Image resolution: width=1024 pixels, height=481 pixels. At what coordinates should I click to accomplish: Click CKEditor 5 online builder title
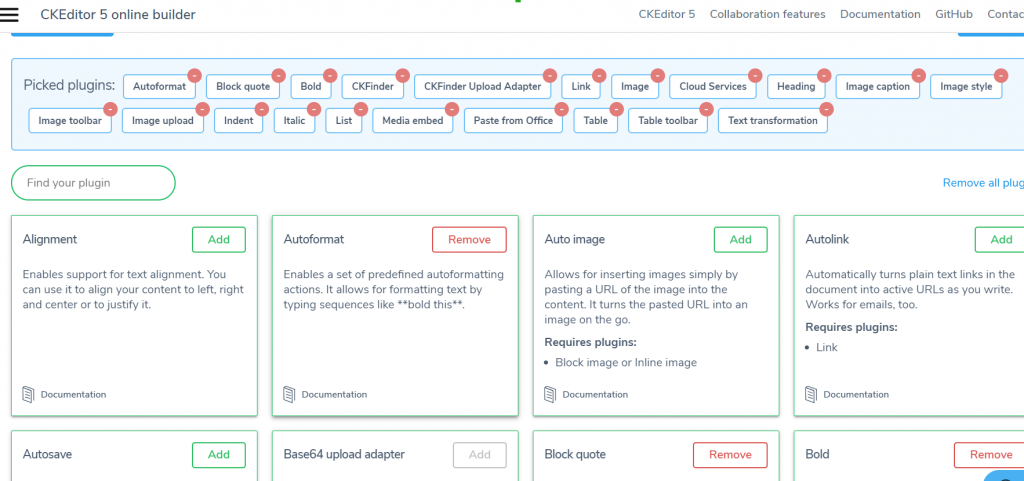point(118,14)
